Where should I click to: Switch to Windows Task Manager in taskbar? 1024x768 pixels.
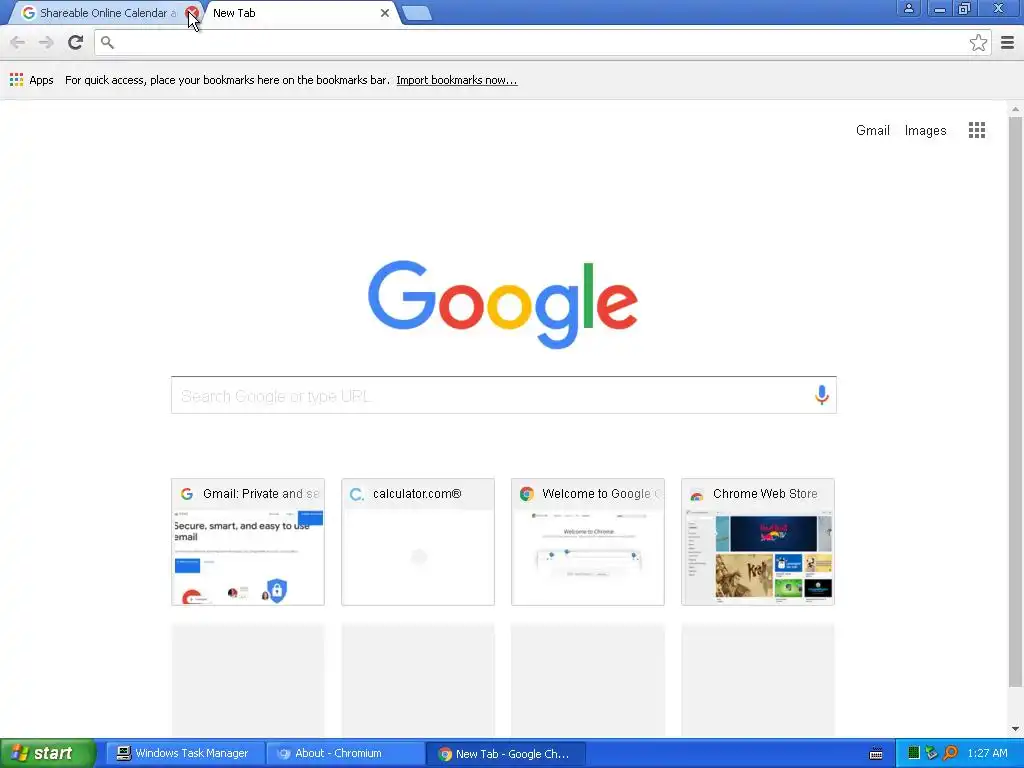pos(185,754)
